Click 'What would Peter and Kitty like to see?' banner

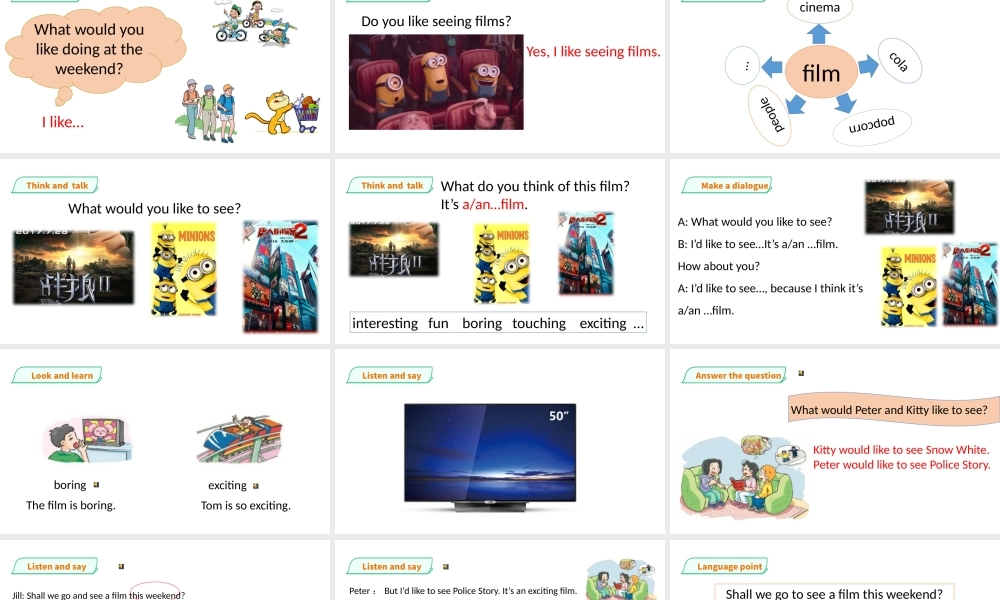tap(888, 409)
